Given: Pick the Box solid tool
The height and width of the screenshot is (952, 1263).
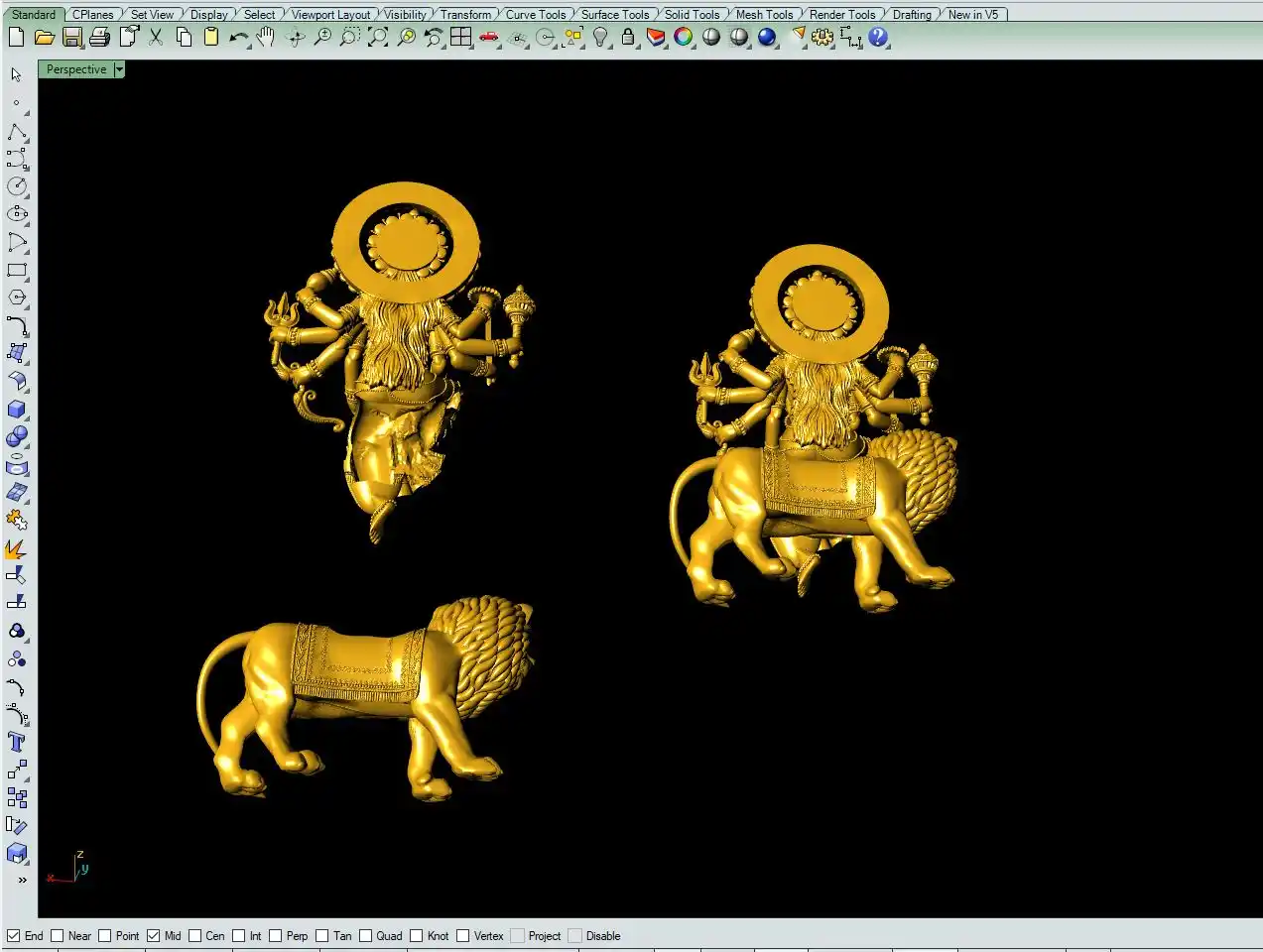Looking at the screenshot, I should 17,410.
